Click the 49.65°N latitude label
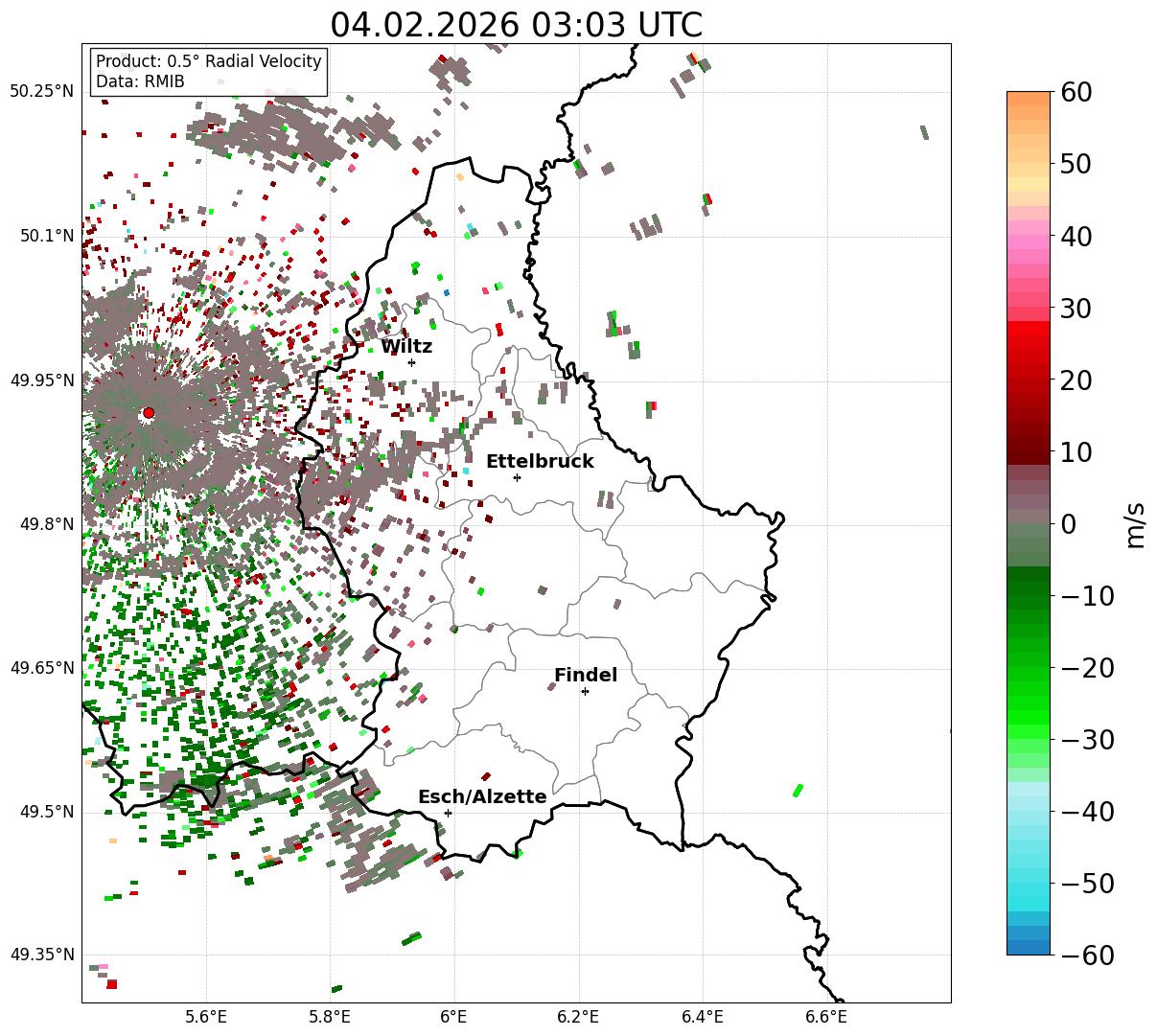The height and width of the screenshot is (1036, 1157). point(41,668)
